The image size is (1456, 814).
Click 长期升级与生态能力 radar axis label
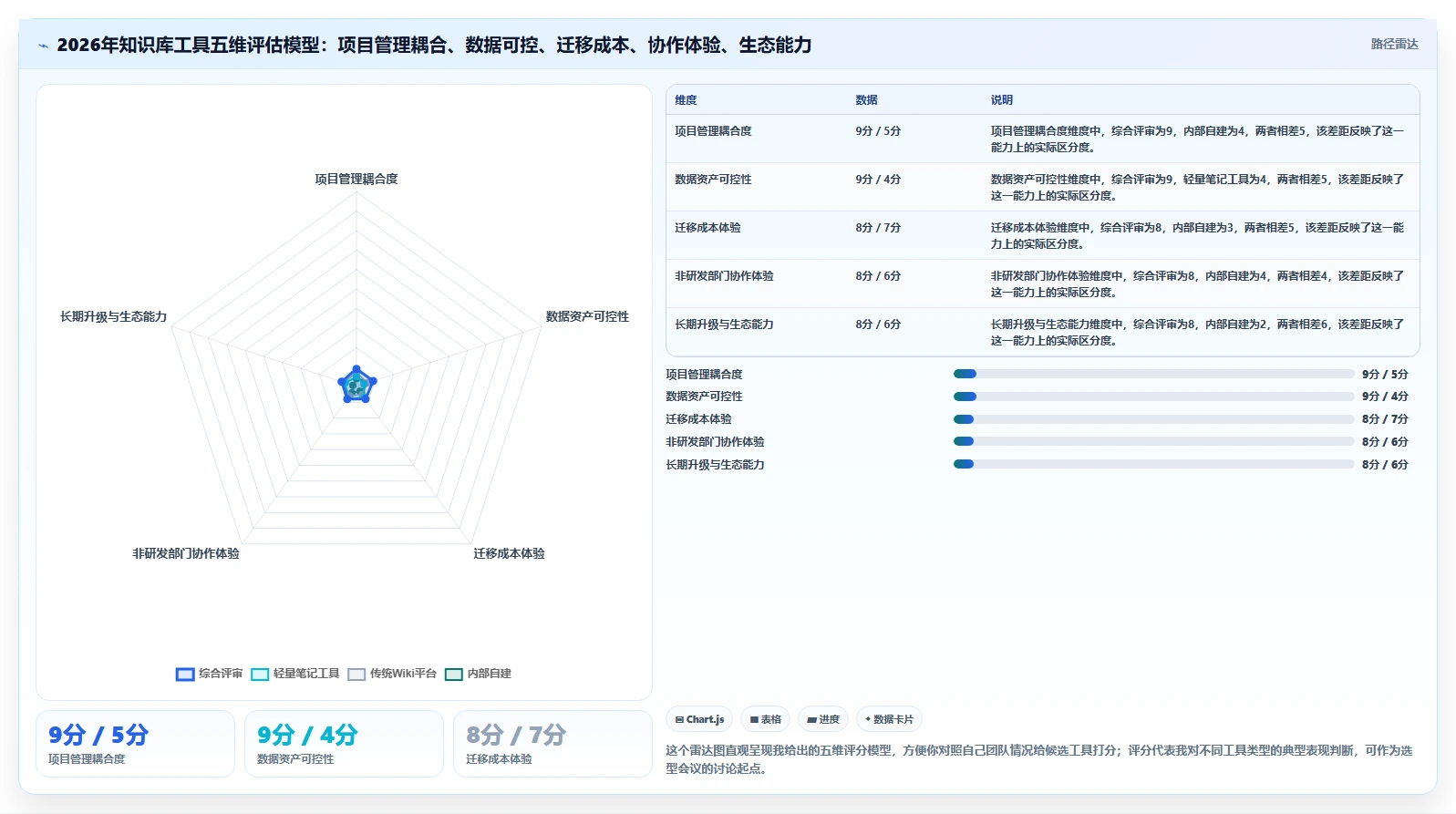tap(114, 316)
